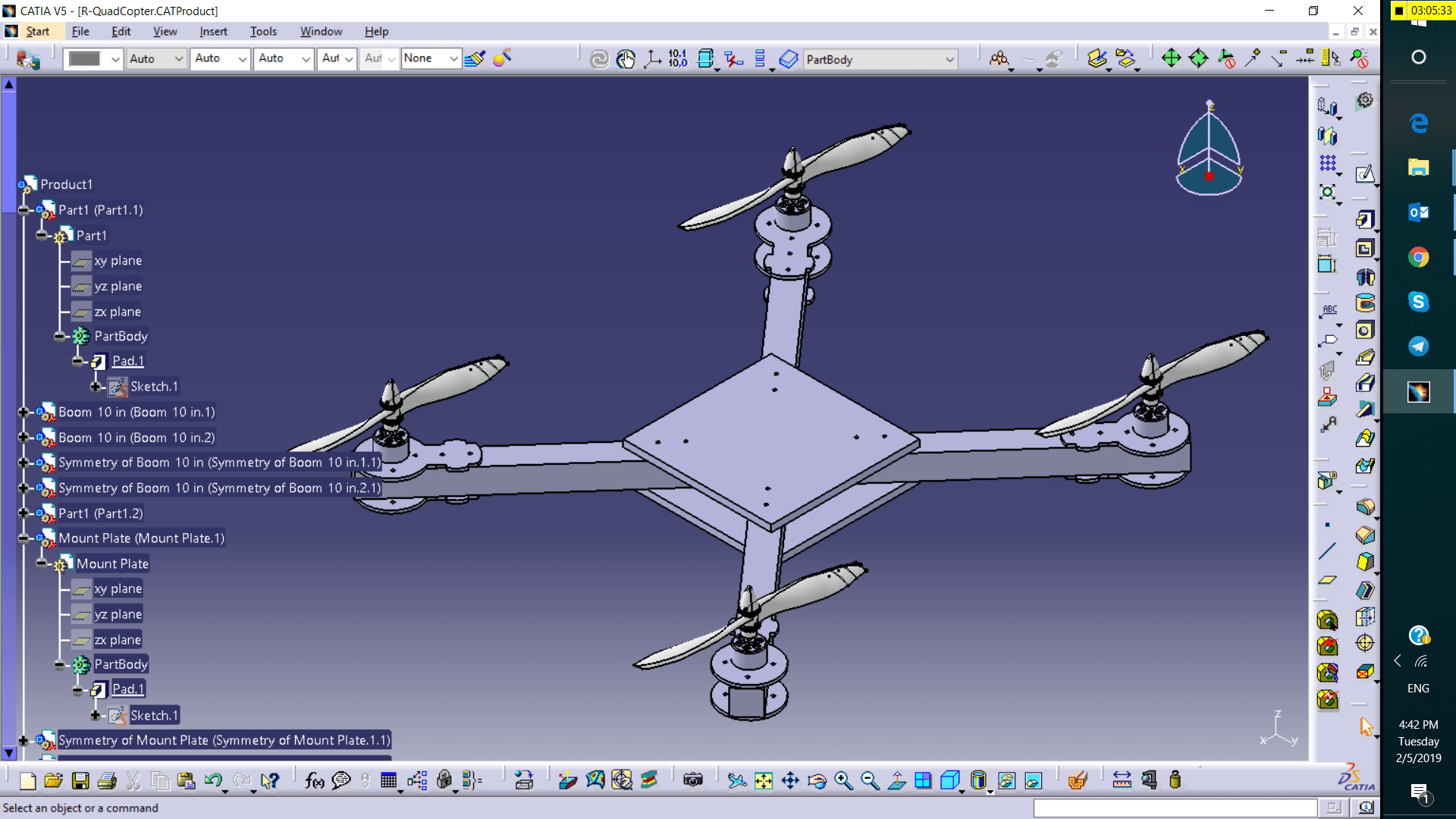This screenshot has width=1456, height=819.
Task: Click the Product1 root tree label
Action: [x=67, y=184]
